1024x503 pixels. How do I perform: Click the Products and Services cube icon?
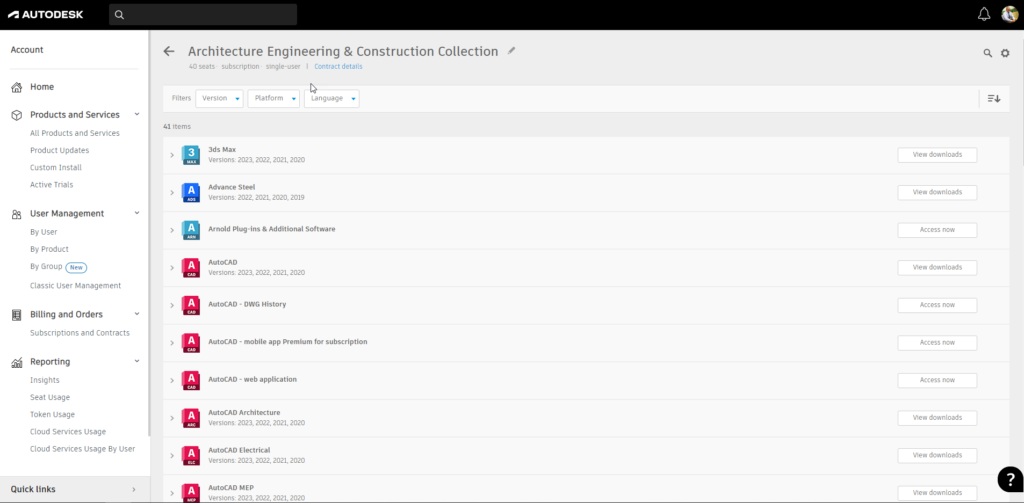(x=17, y=115)
